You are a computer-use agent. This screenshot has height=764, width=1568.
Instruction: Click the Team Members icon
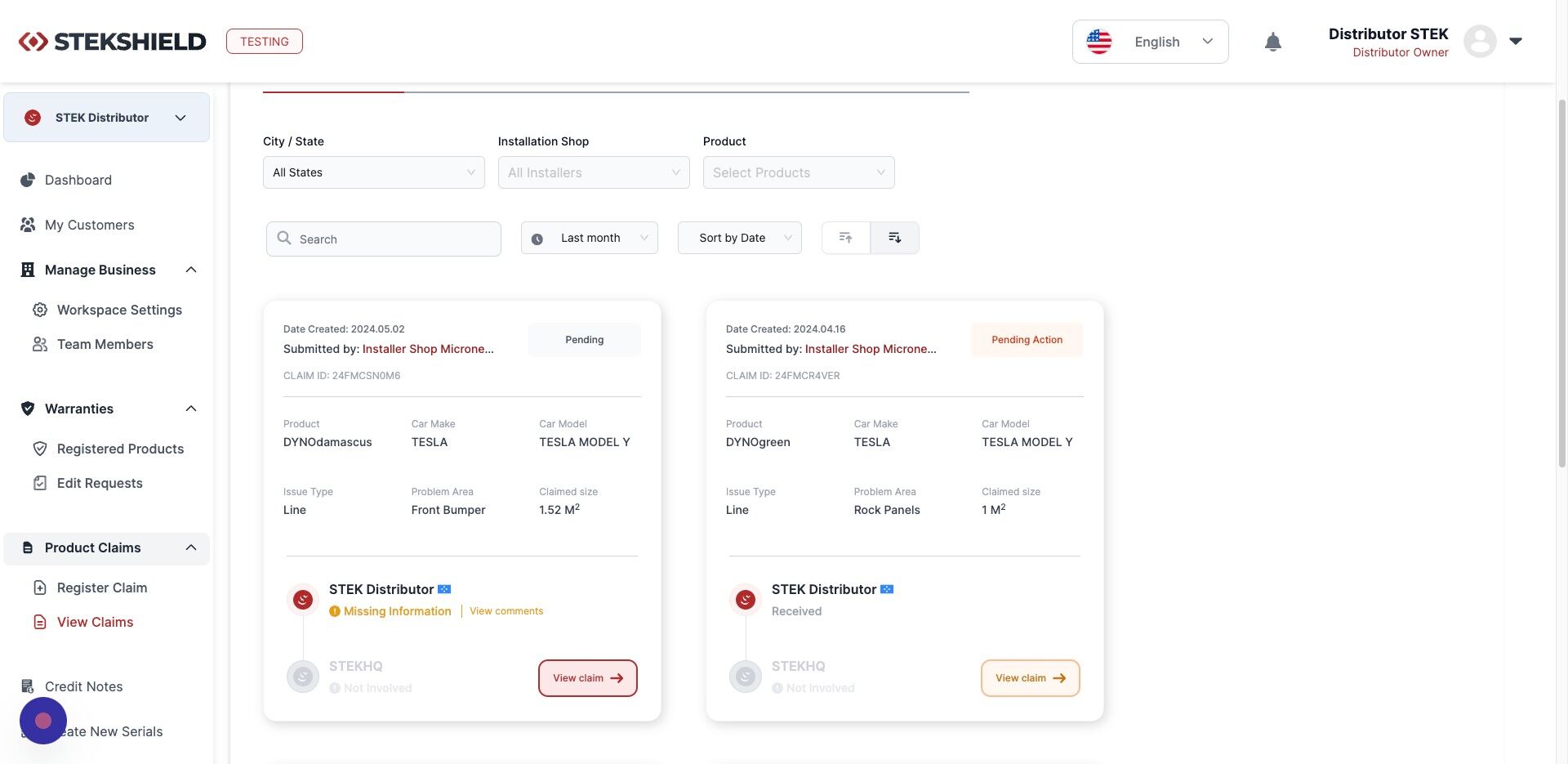tap(39, 344)
